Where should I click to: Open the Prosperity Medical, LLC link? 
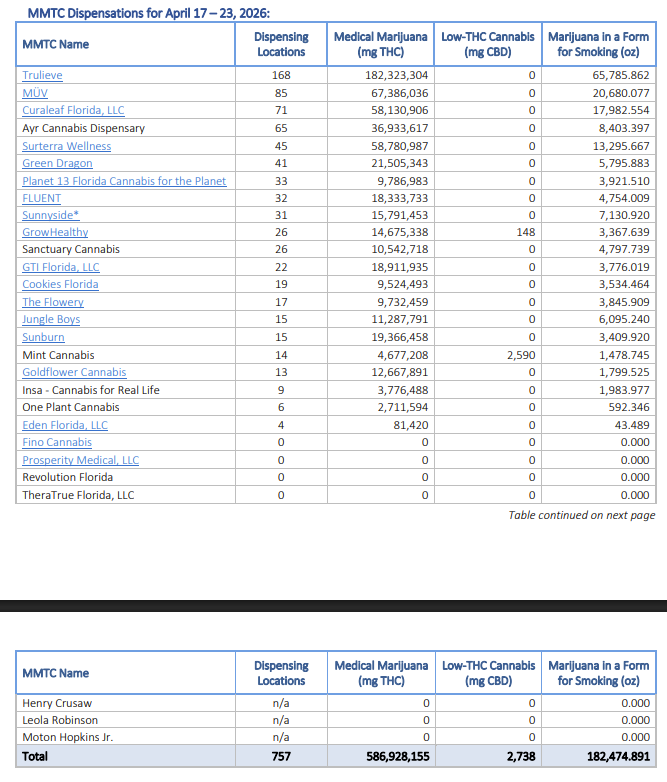click(81, 460)
